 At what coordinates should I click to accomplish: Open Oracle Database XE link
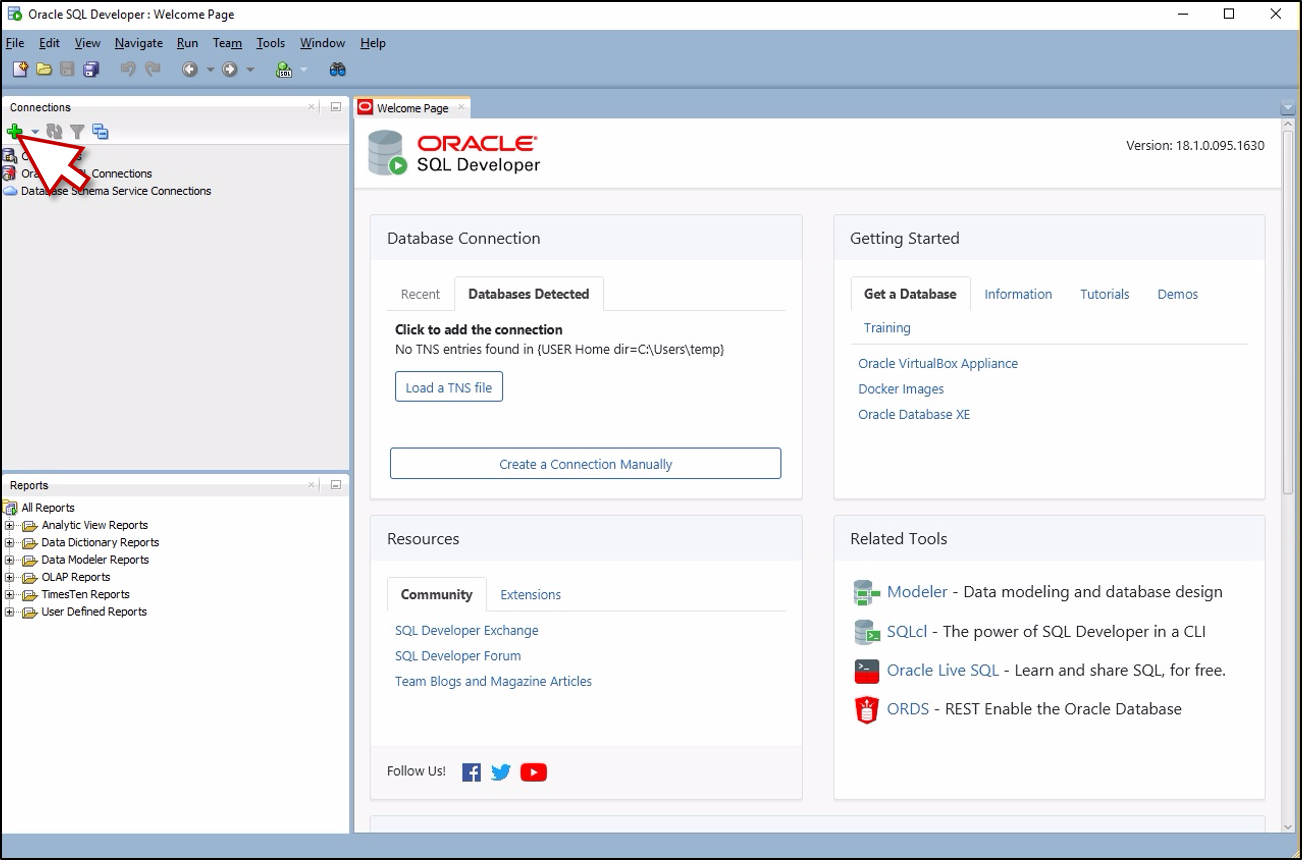pyautogui.click(x=914, y=414)
